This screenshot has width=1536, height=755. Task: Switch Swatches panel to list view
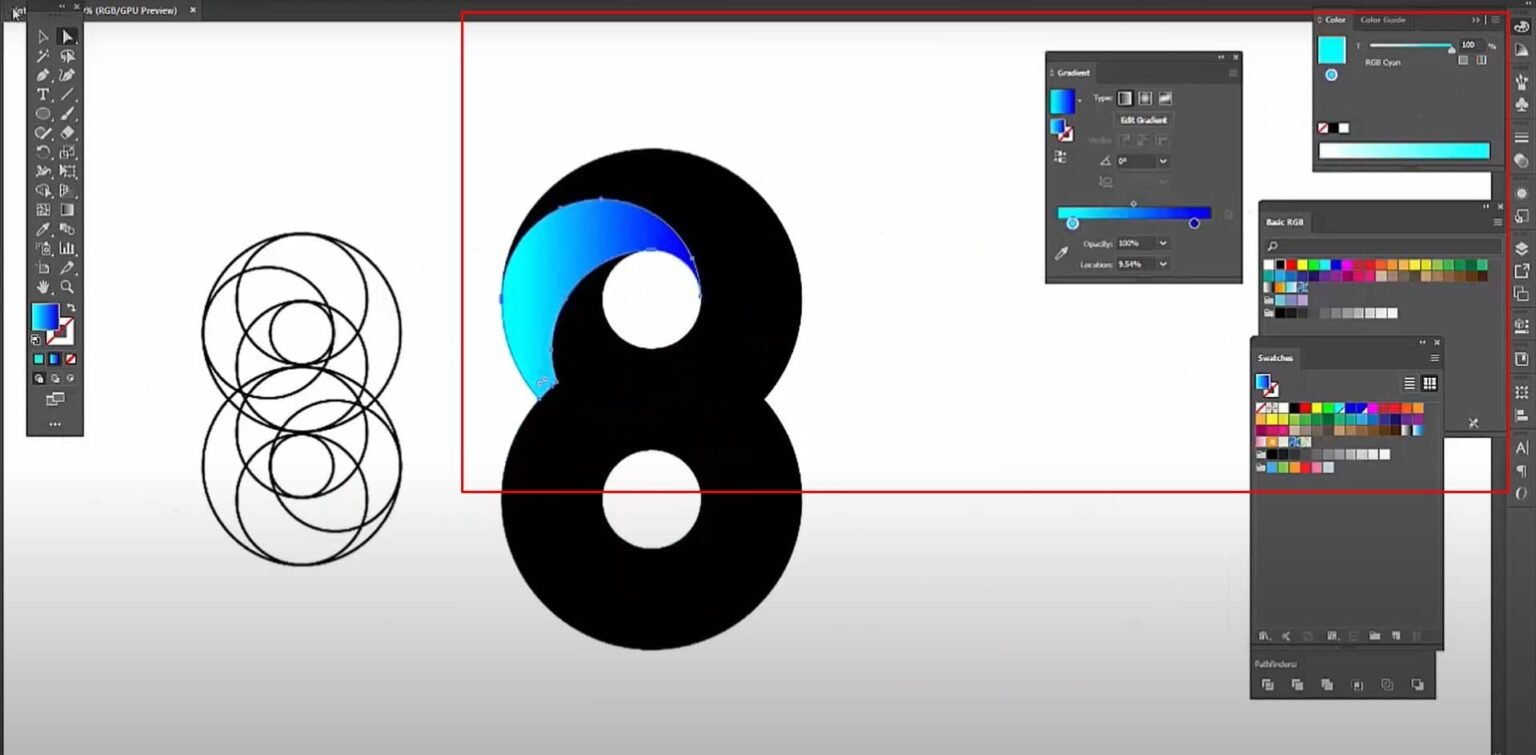pyautogui.click(x=1409, y=384)
